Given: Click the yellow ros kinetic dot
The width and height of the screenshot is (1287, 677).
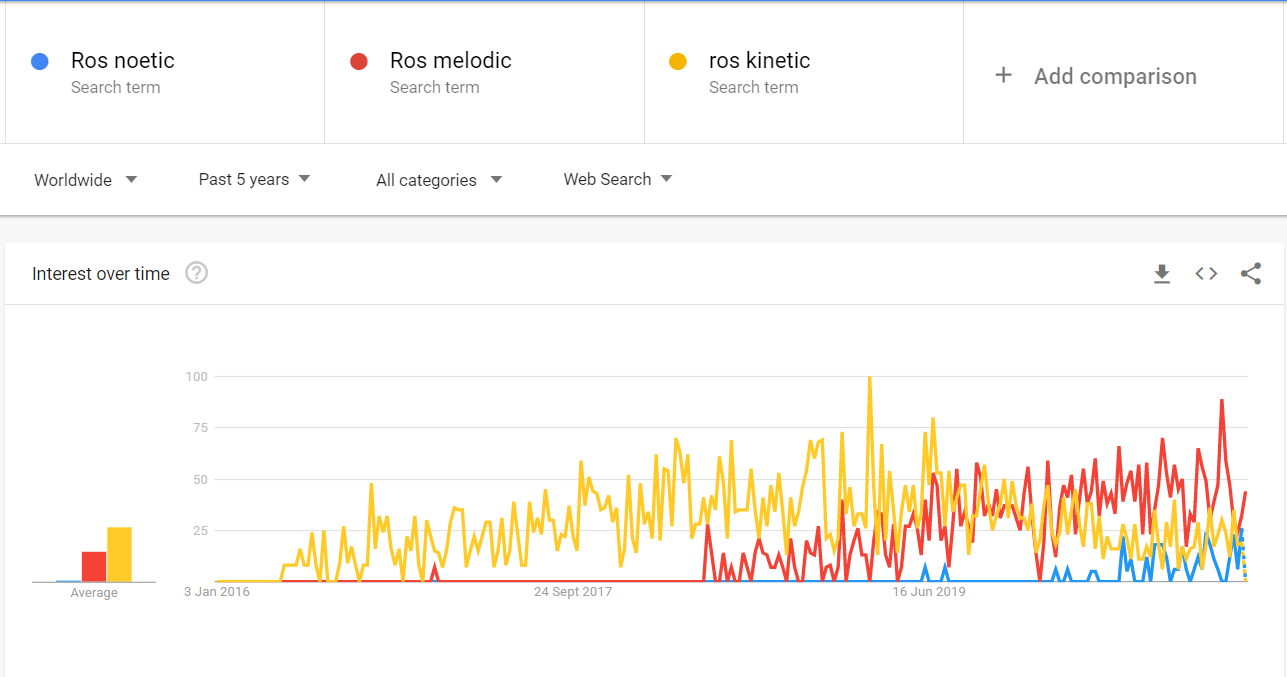Looking at the screenshot, I should (x=678, y=62).
